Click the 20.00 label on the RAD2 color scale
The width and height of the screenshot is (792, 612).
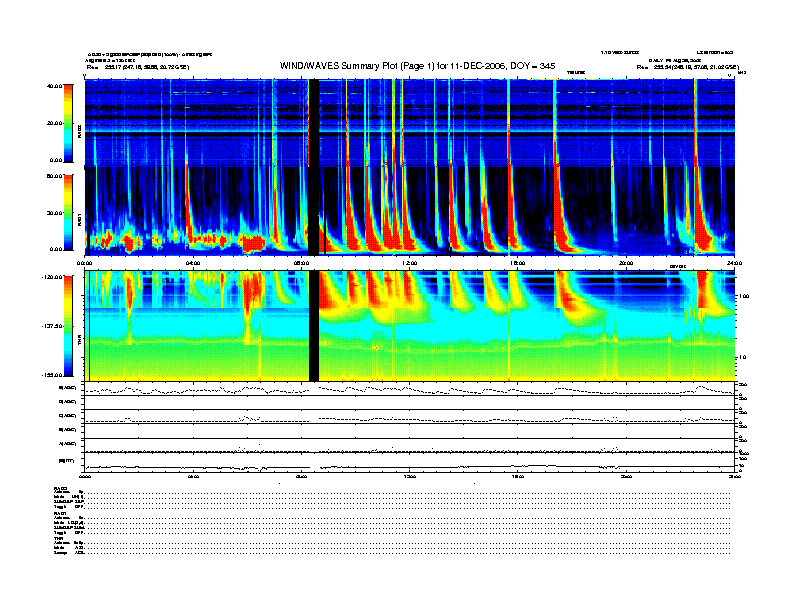point(55,123)
